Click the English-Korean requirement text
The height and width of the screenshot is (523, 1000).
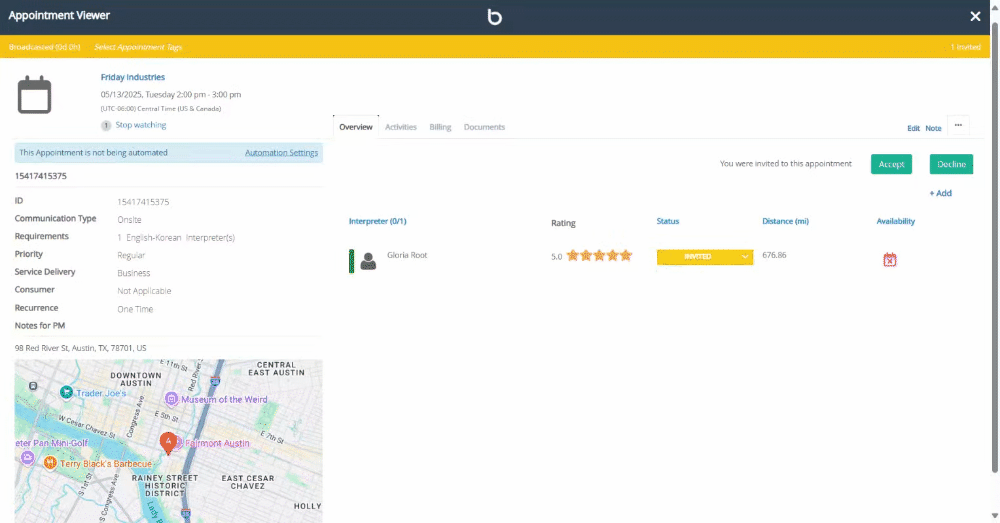pyautogui.click(x=176, y=238)
